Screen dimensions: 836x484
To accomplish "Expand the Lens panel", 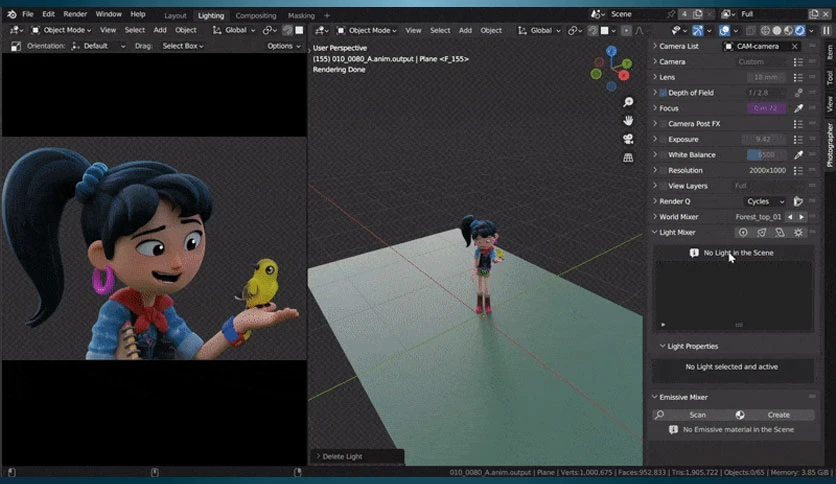I will pyautogui.click(x=655, y=77).
